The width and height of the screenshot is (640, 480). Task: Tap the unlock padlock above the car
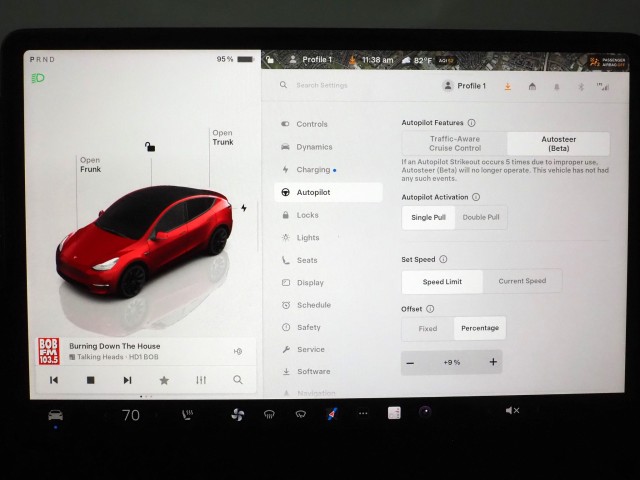click(150, 147)
